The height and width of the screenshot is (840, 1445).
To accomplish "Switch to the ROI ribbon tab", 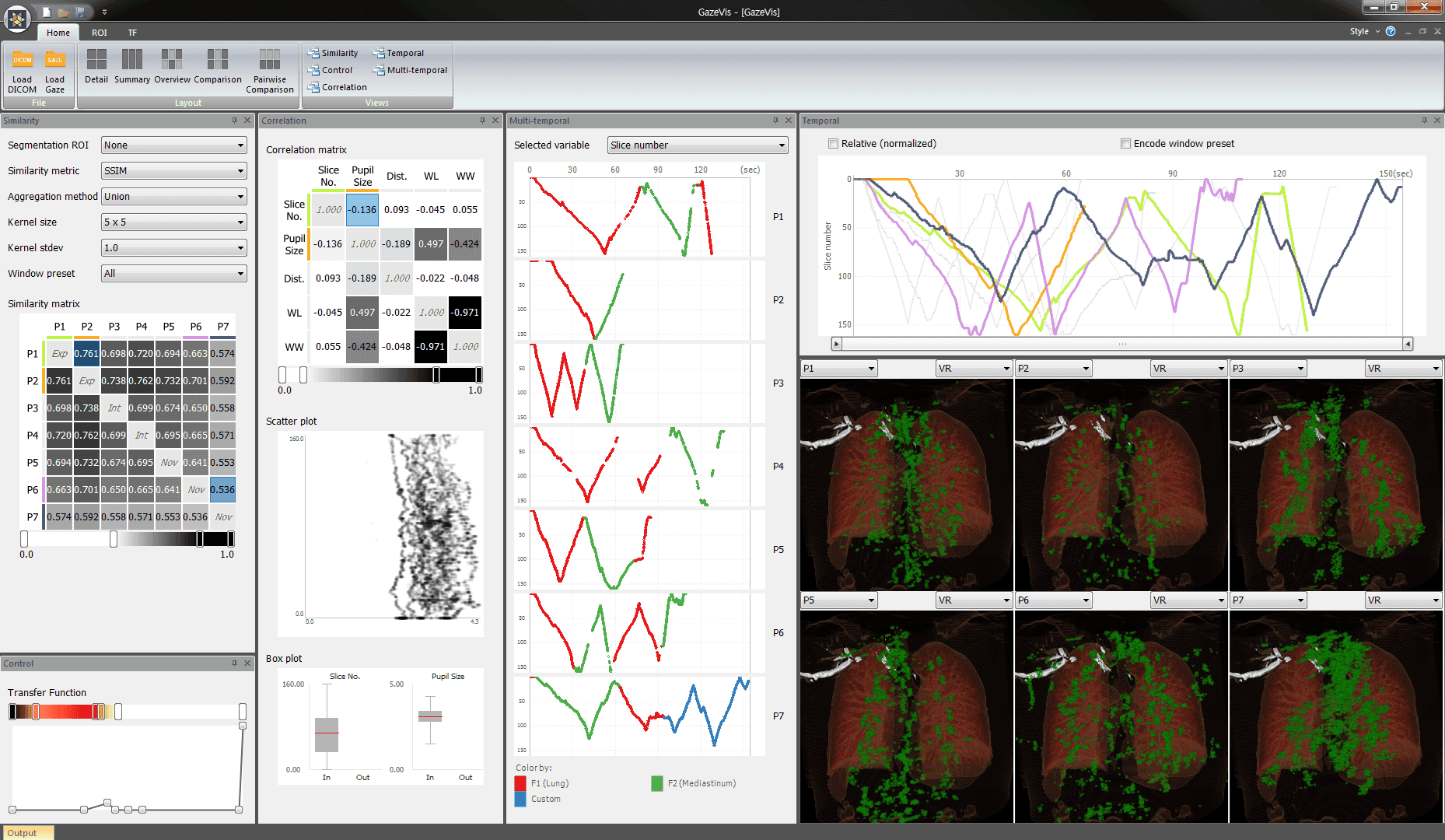I will pos(99,33).
